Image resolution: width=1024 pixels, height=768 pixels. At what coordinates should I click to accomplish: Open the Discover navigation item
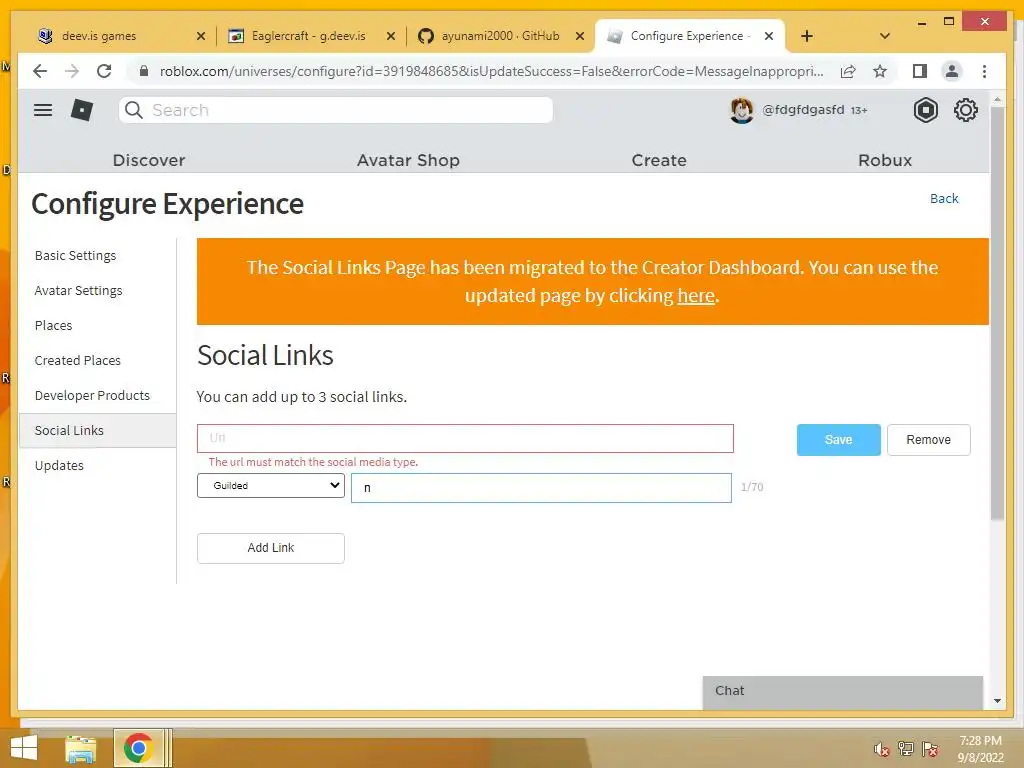pyautogui.click(x=149, y=160)
